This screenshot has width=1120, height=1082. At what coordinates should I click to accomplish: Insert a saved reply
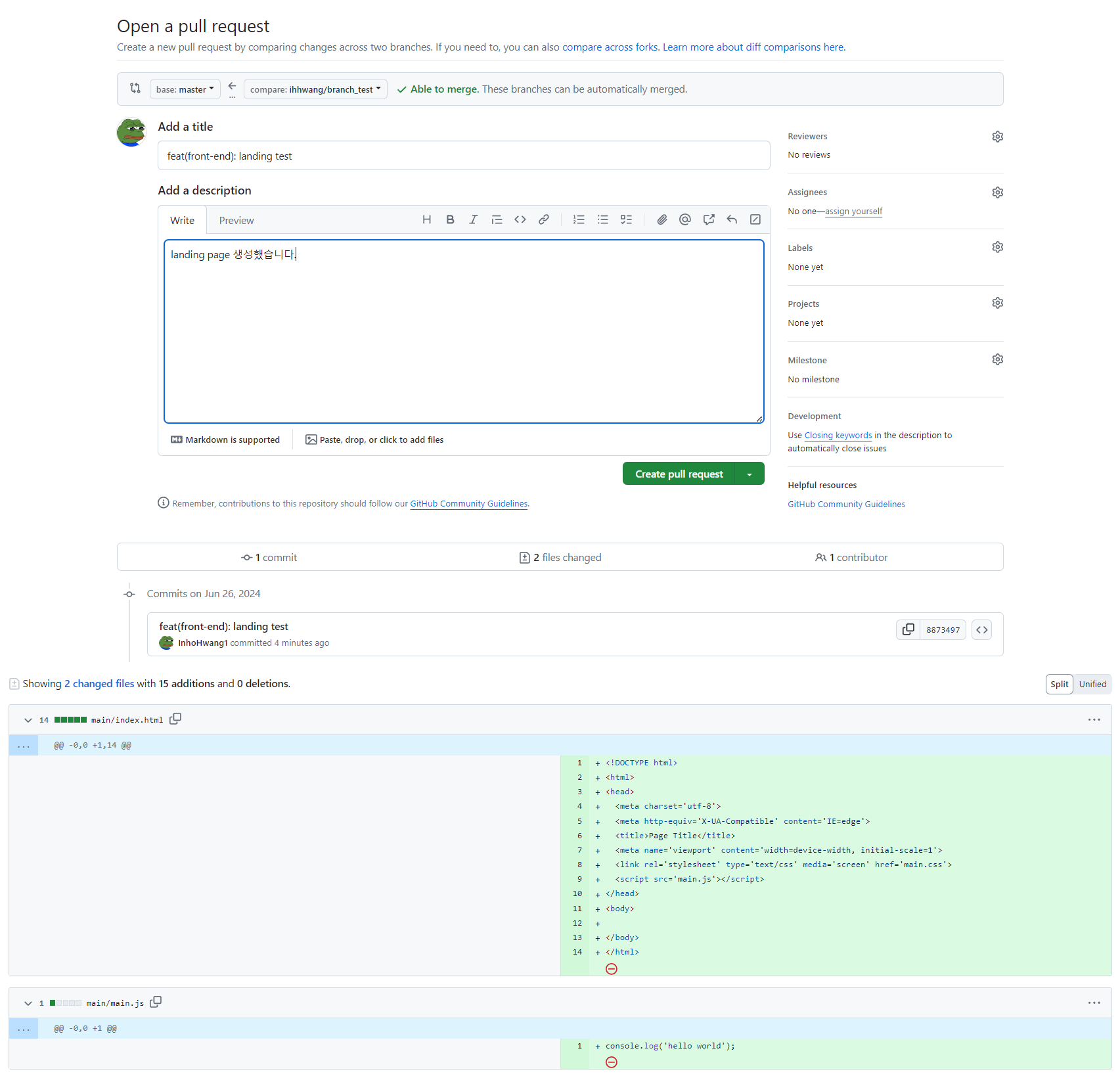(732, 219)
